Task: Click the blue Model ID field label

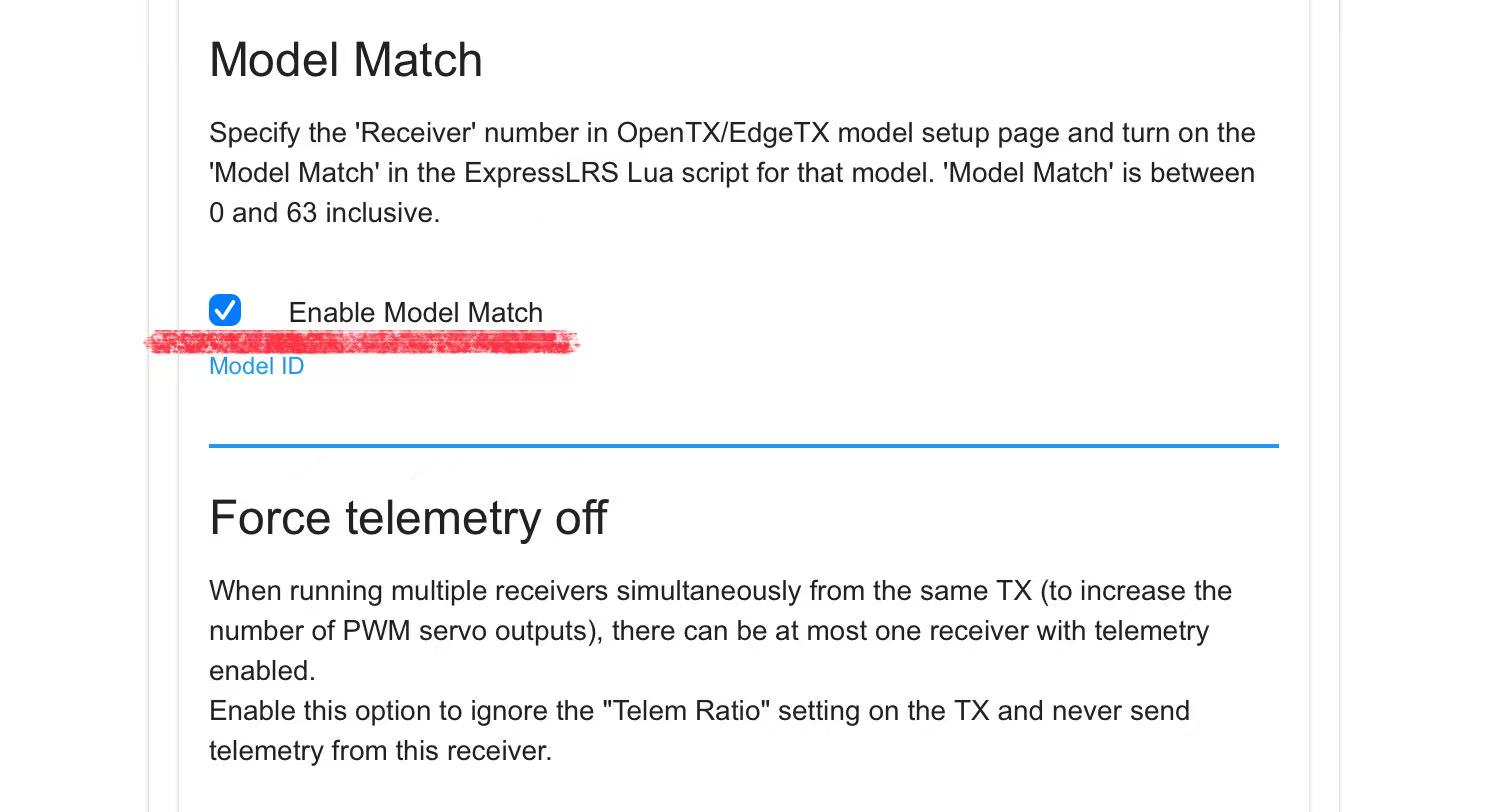Action: click(256, 367)
